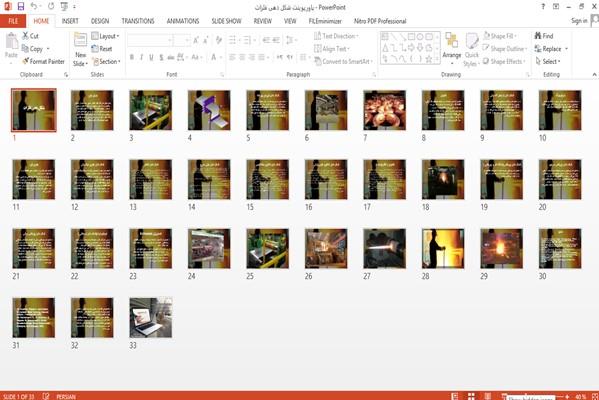Open the TRANSITIONS ribbon tab
This screenshot has height=400, width=599.
tap(138, 21)
